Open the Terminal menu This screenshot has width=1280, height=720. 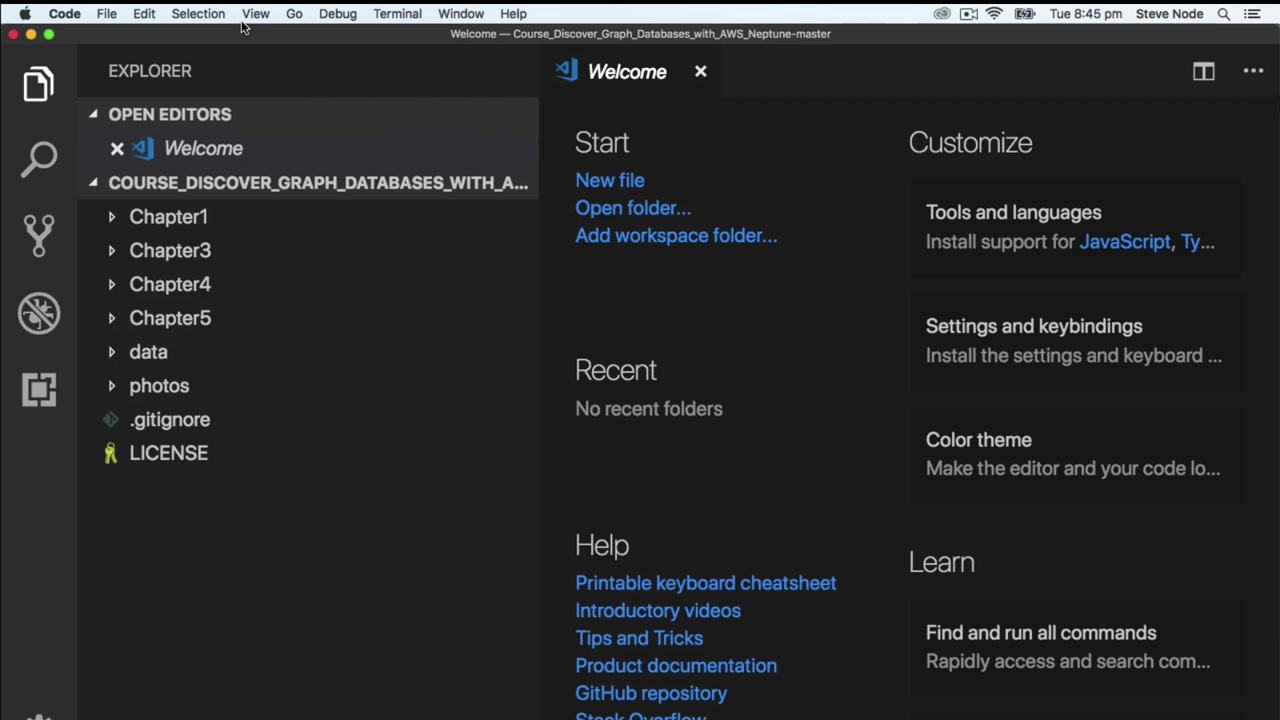pos(397,14)
